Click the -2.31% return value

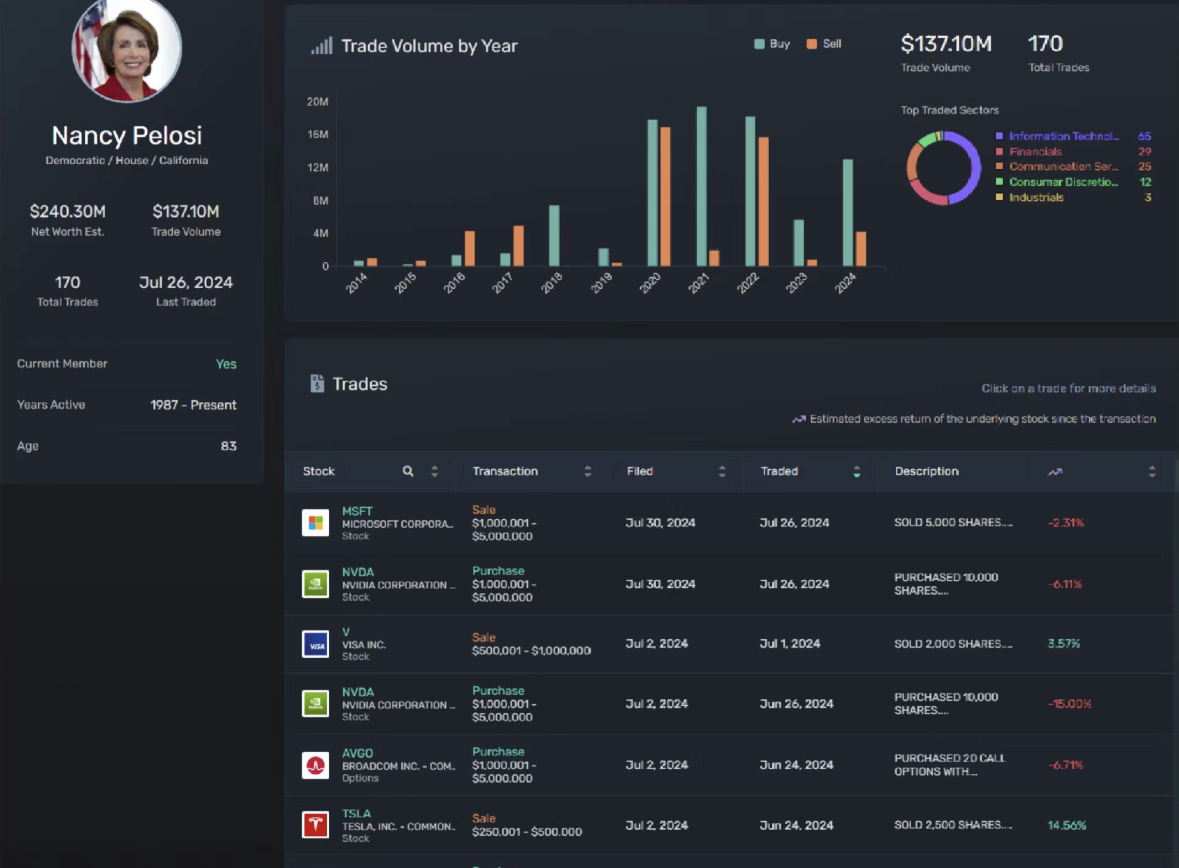pyautogui.click(x=1066, y=523)
